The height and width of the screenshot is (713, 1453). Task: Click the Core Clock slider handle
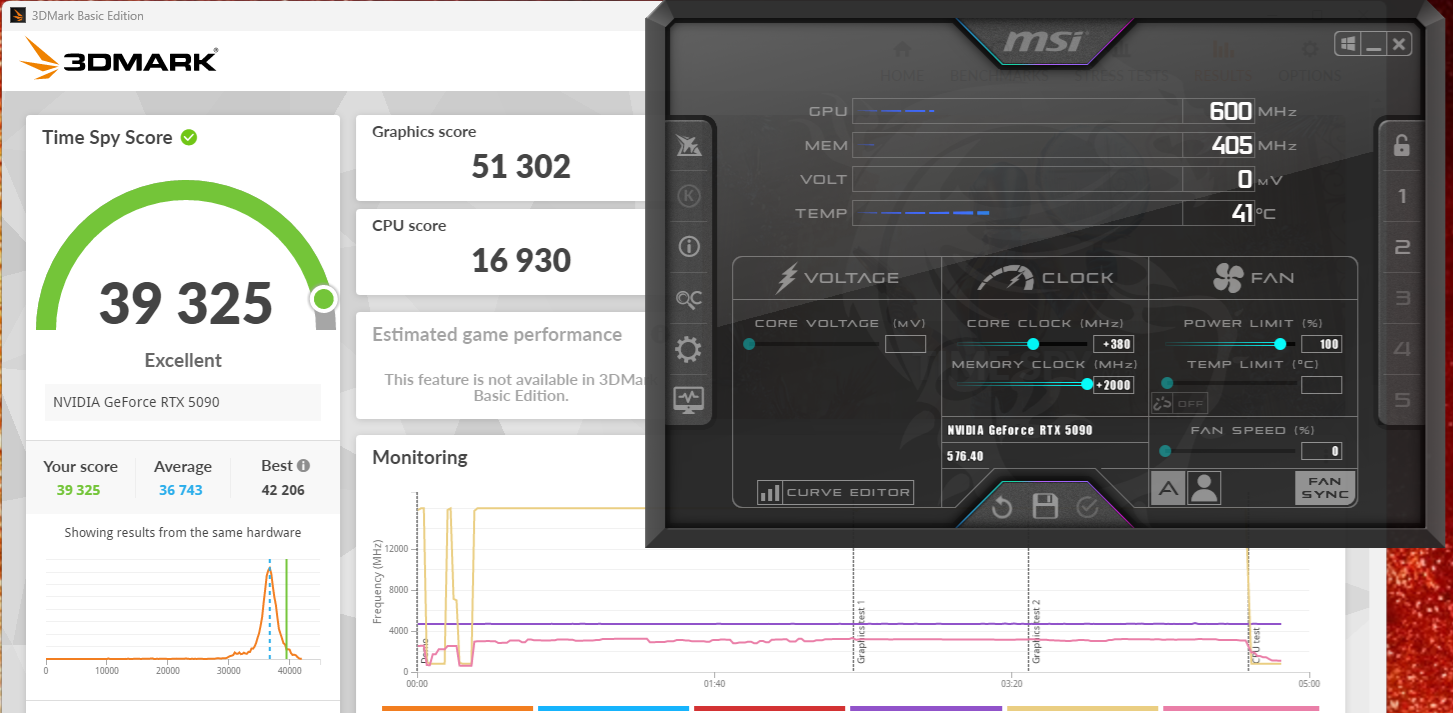click(1034, 344)
